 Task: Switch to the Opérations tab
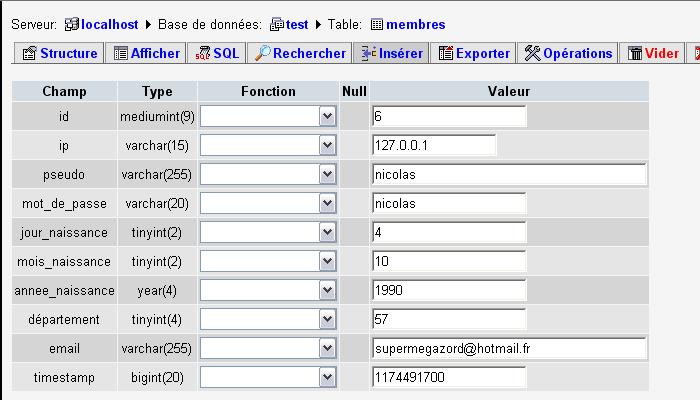[x=568, y=53]
